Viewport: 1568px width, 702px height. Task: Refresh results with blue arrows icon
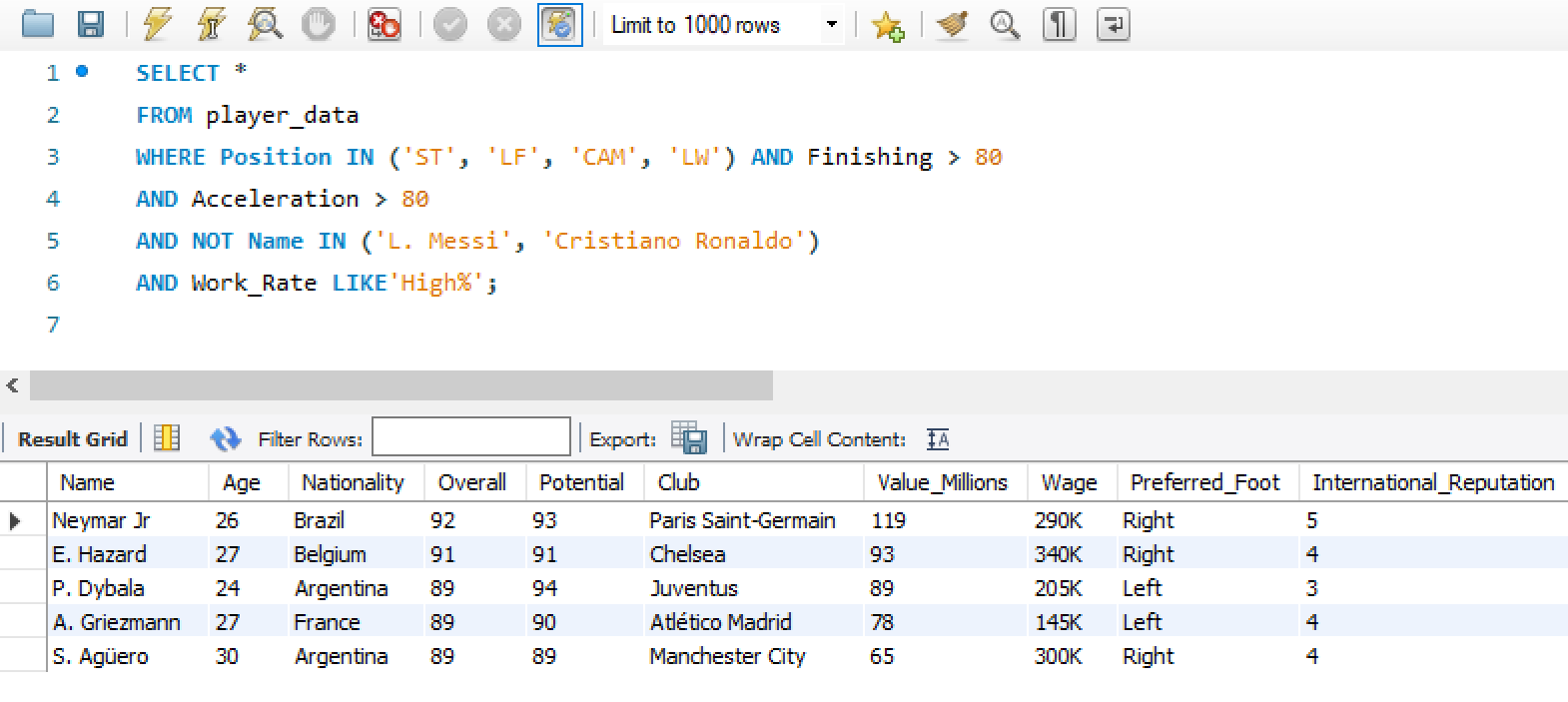pyautogui.click(x=226, y=438)
